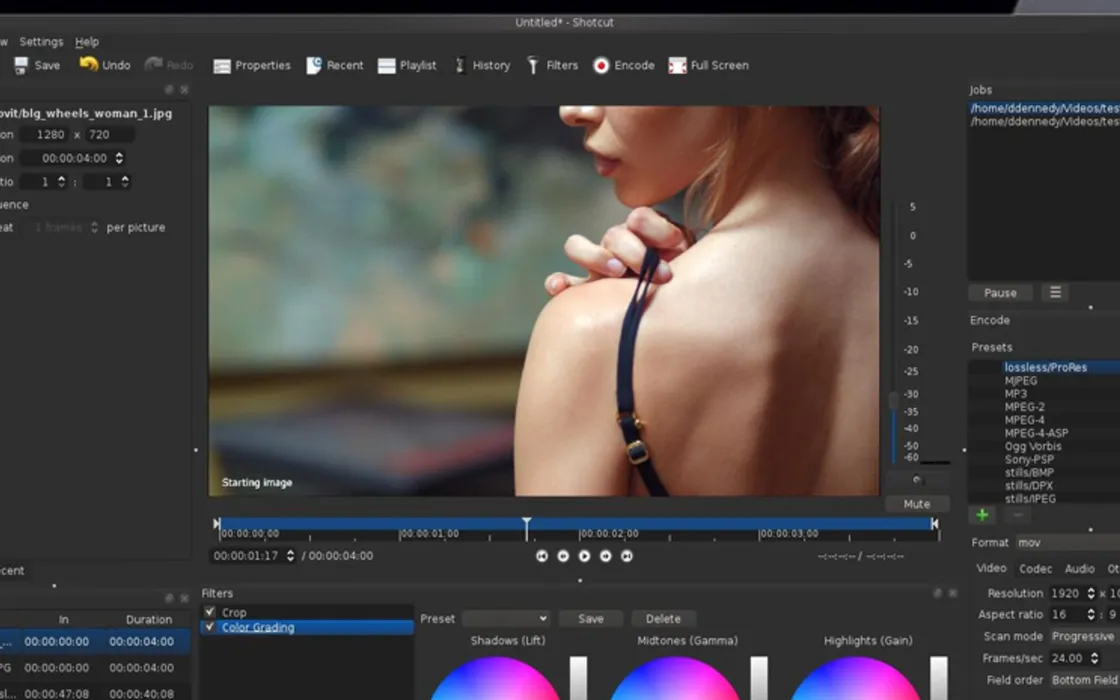The width and height of the screenshot is (1120, 700).
Task: Switch to Full Screen mode
Action: click(708, 66)
